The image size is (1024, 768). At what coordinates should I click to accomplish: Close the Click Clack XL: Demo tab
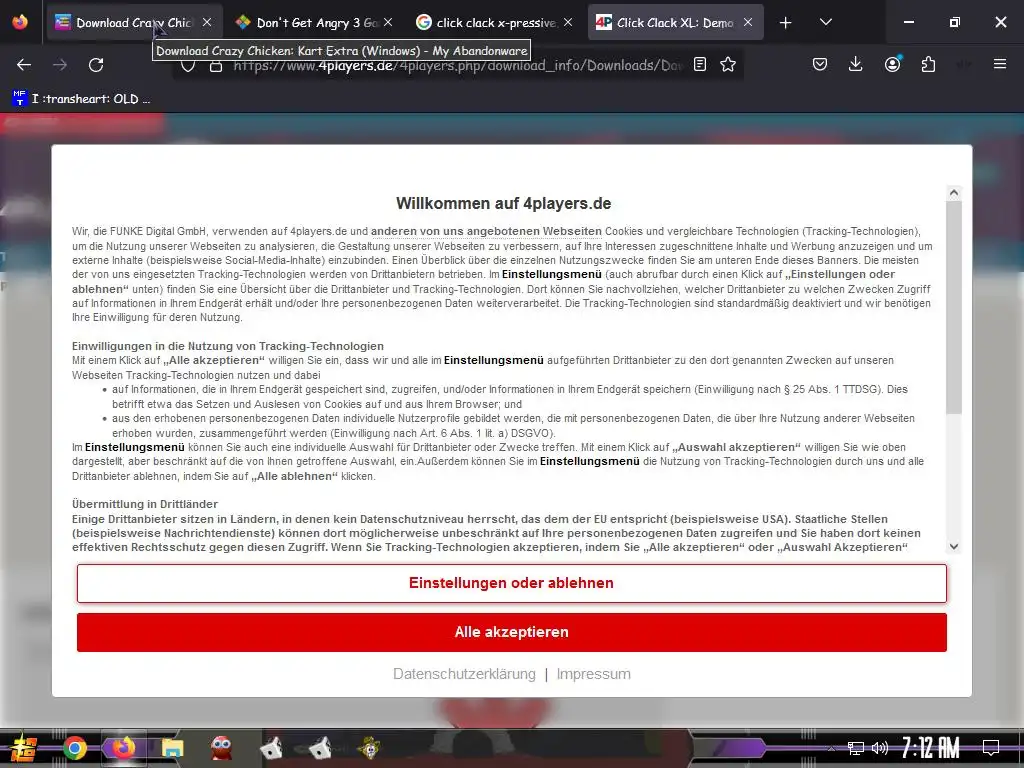click(748, 22)
